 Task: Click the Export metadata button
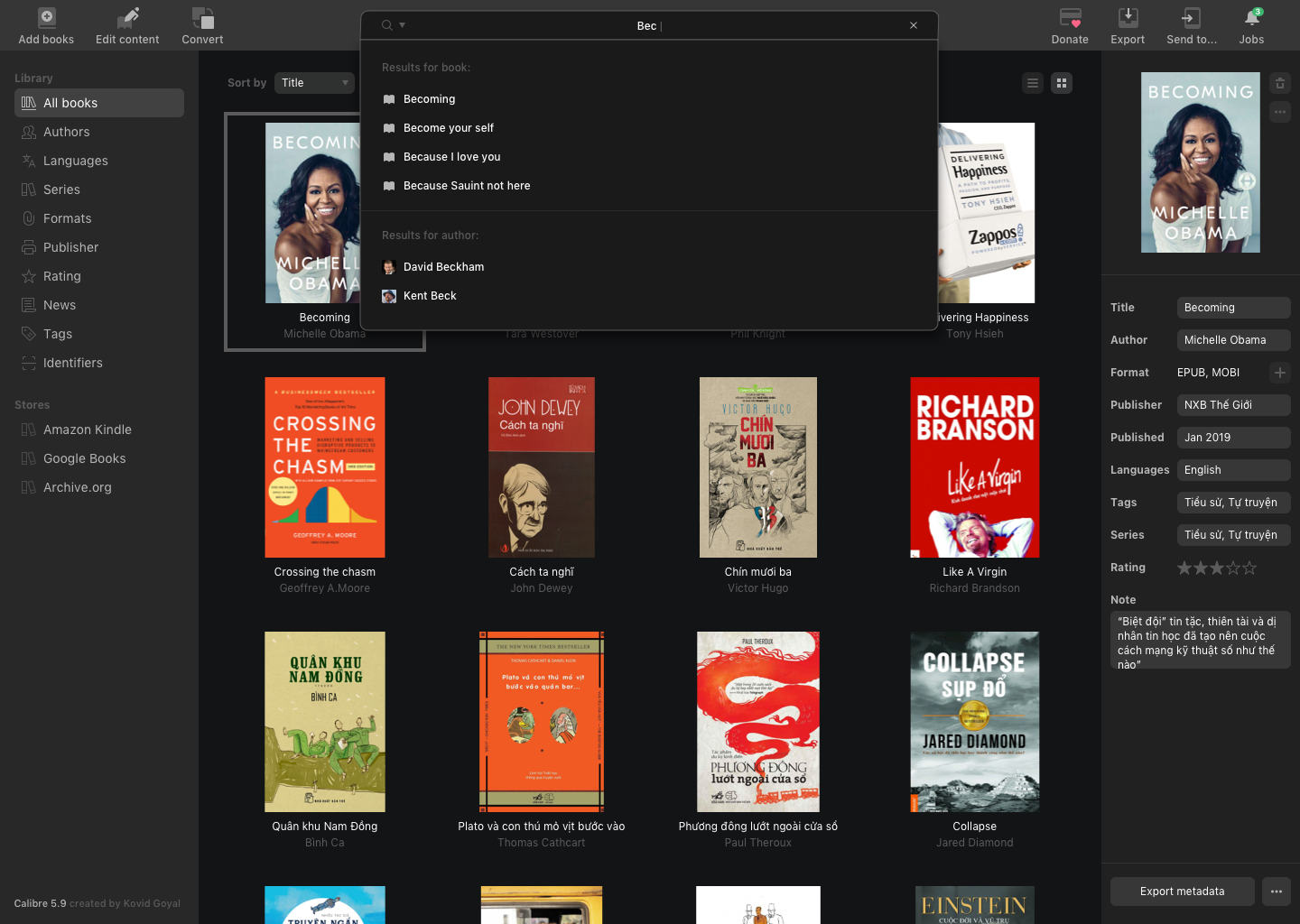click(x=1183, y=892)
